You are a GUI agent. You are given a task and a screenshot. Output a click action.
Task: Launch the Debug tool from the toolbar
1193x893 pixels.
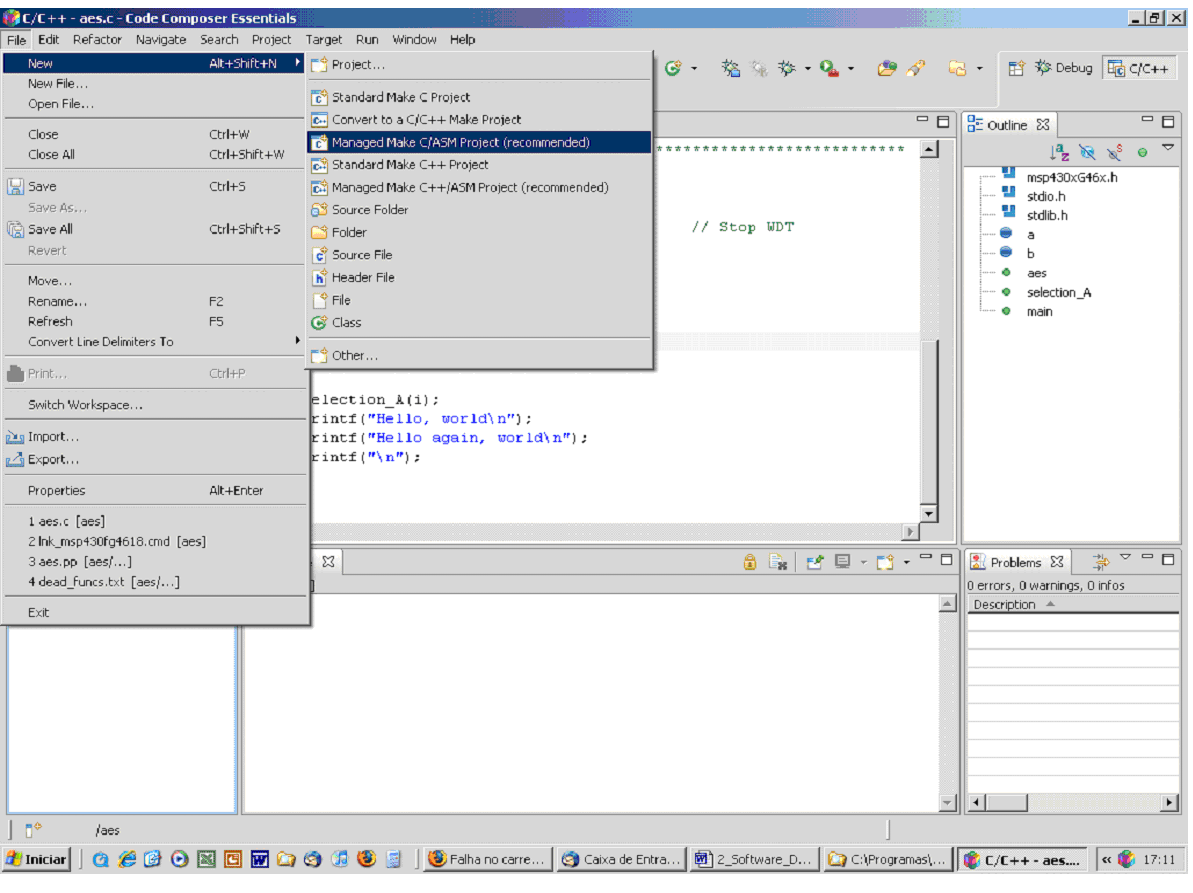click(785, 67)
